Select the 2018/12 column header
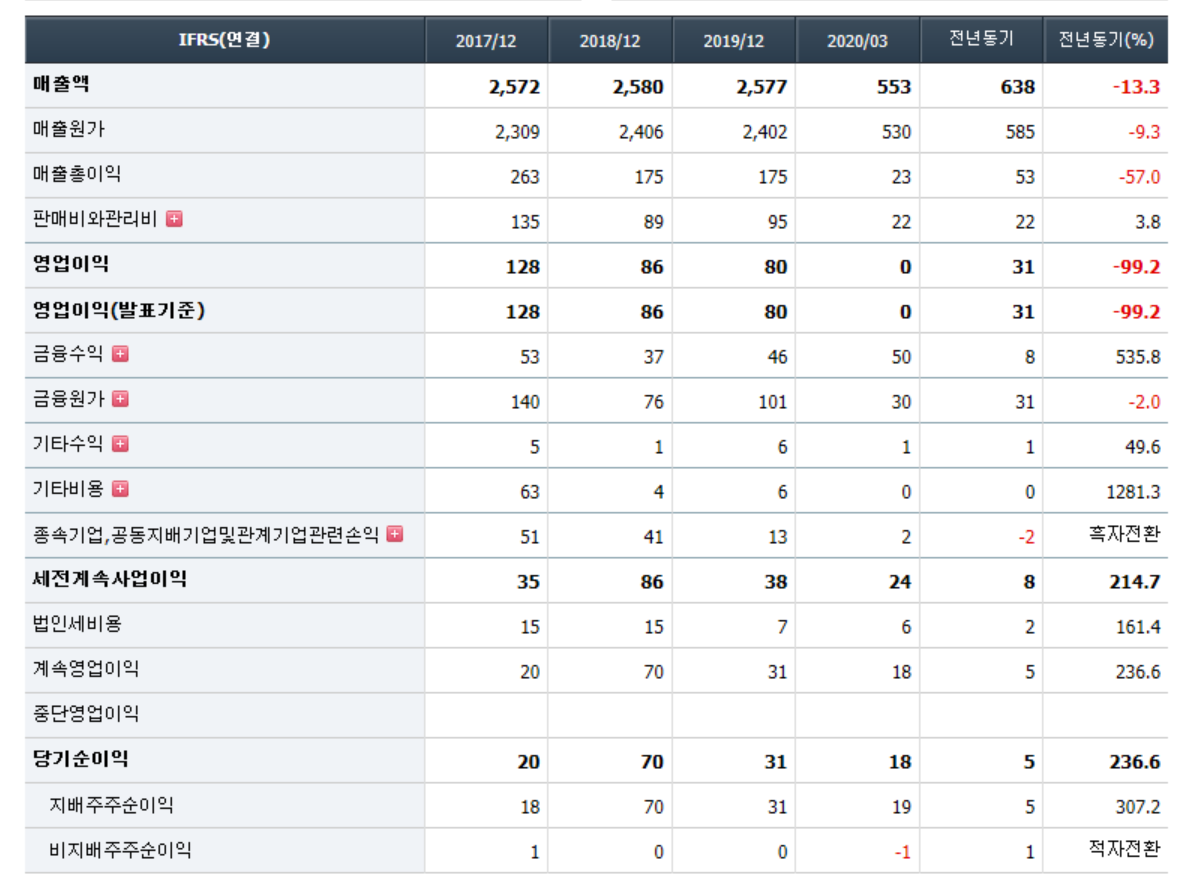This screenshot has height=889, width=1188. click(x=610, y=41)
